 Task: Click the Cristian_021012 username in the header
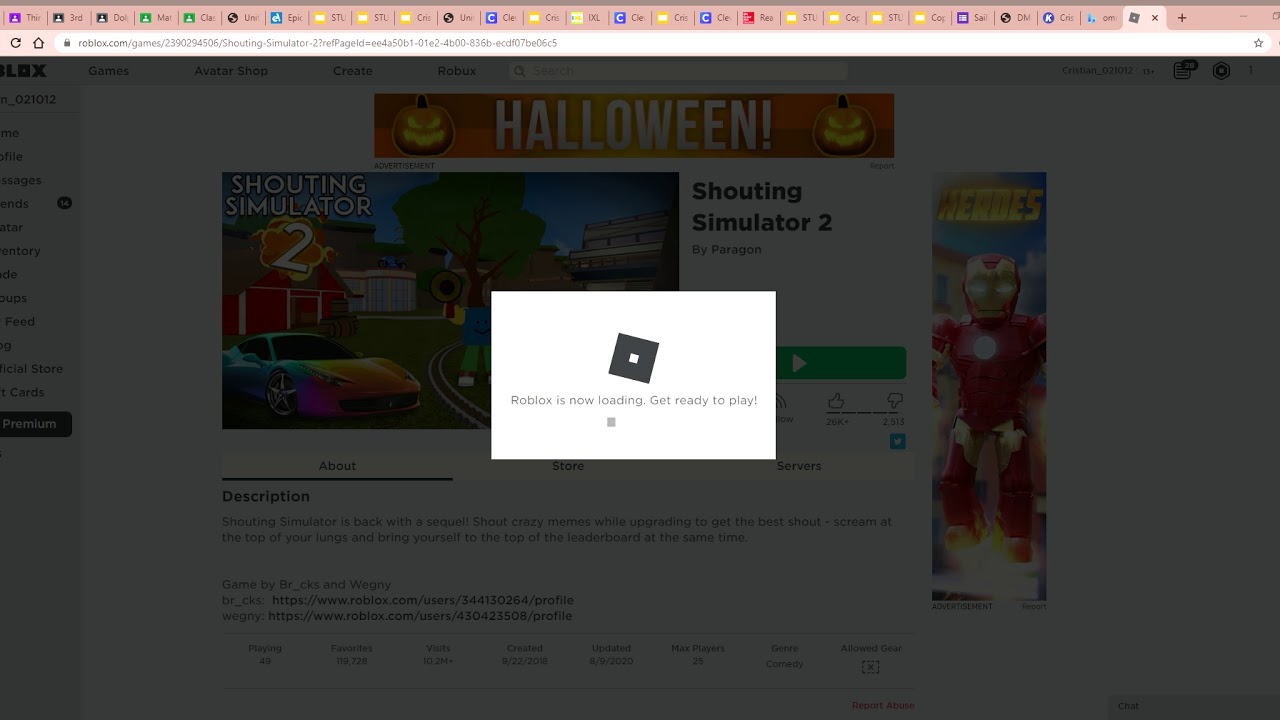[1097, 71]
